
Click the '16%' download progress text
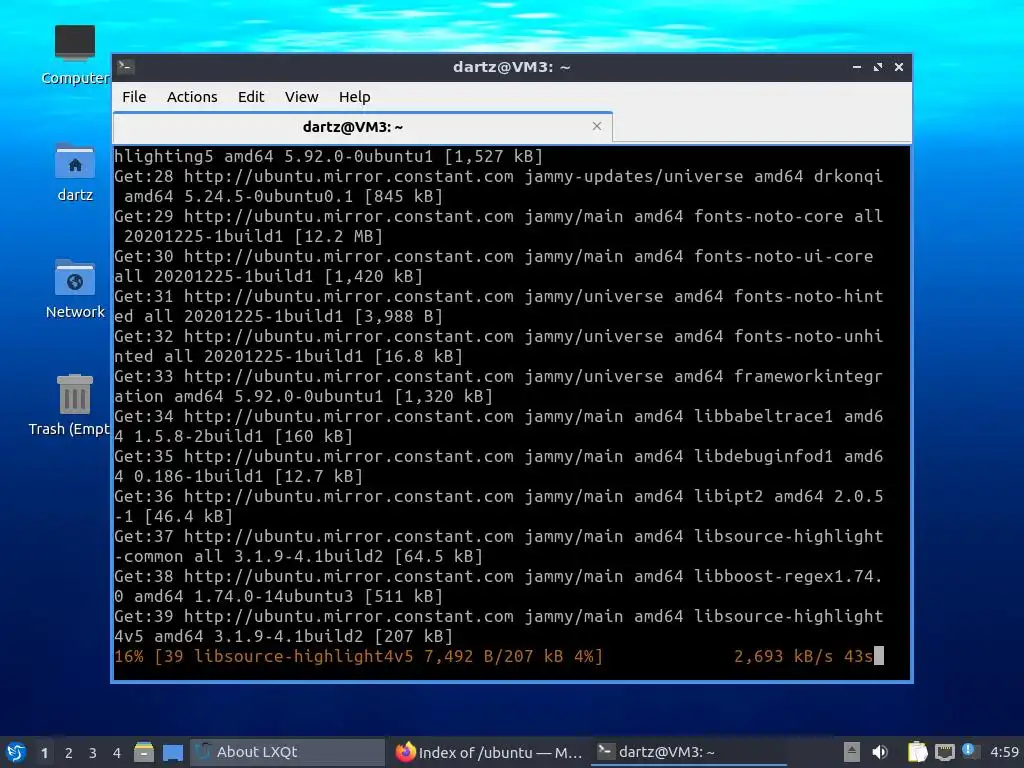pos(129,656)
